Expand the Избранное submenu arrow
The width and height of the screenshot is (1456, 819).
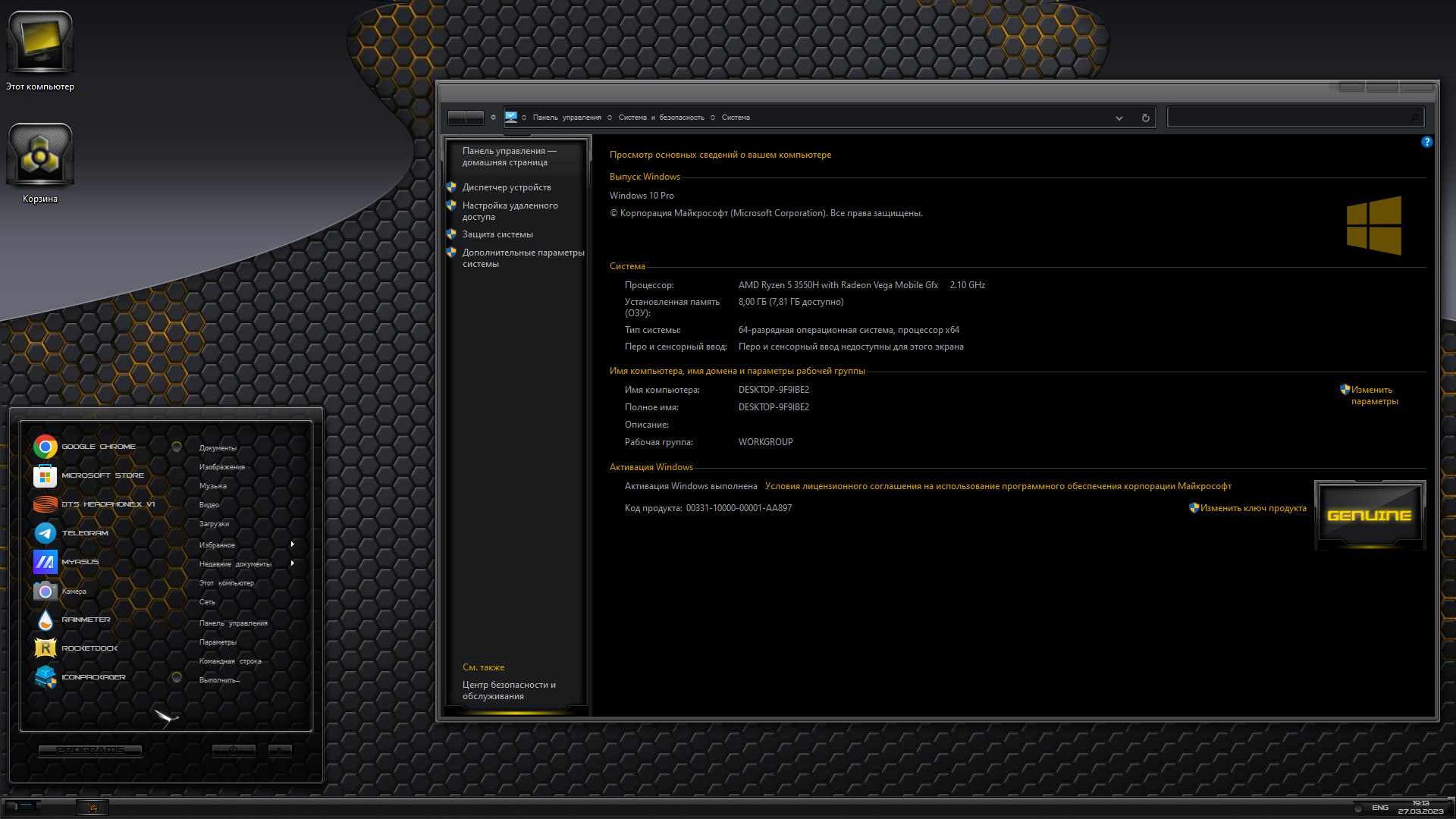pos(292,544)
